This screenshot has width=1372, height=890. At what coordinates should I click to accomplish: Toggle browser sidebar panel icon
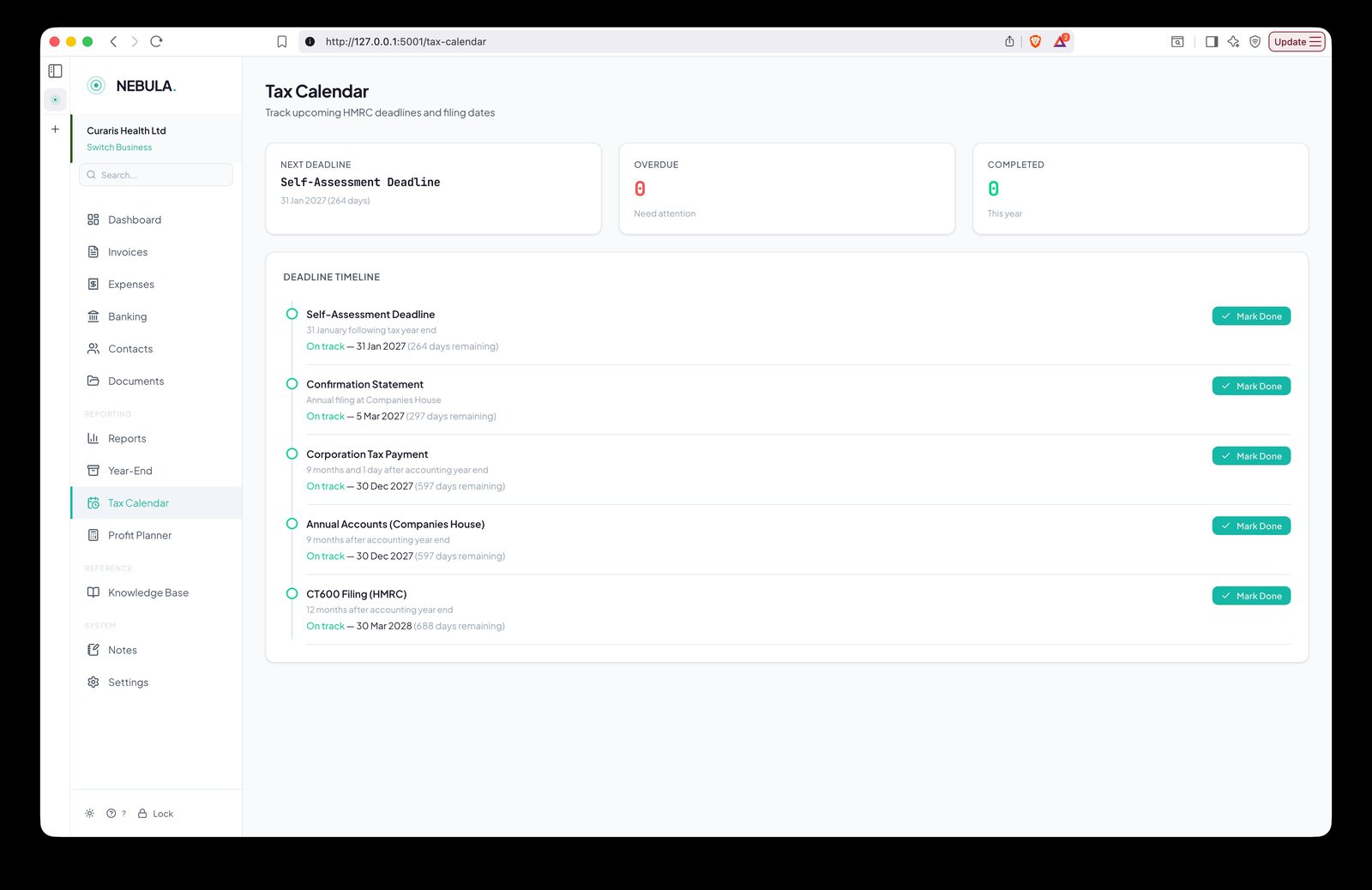55,71
